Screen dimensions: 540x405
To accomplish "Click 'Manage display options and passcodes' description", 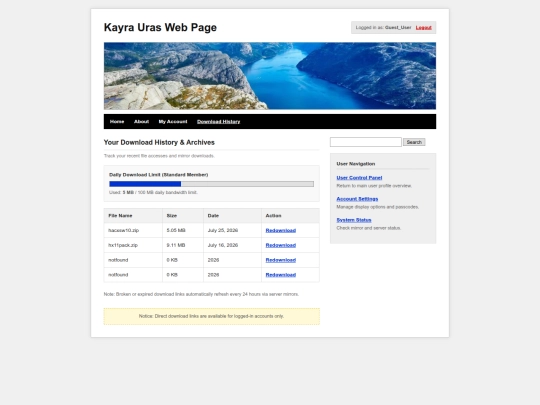I will (x=377, y=207).
